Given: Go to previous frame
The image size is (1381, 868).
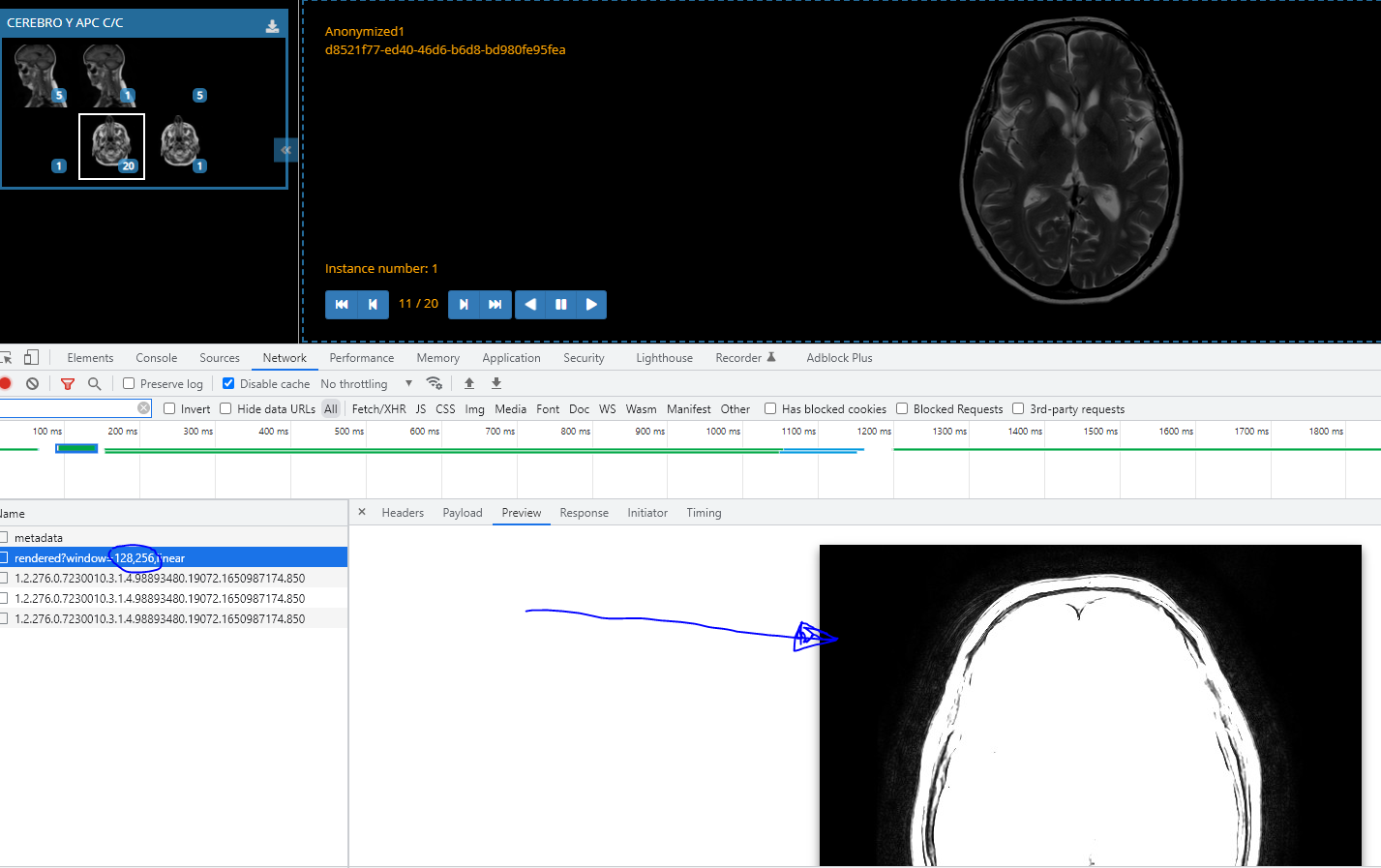Looking at the screenshot, I should (x=373, y=304).
